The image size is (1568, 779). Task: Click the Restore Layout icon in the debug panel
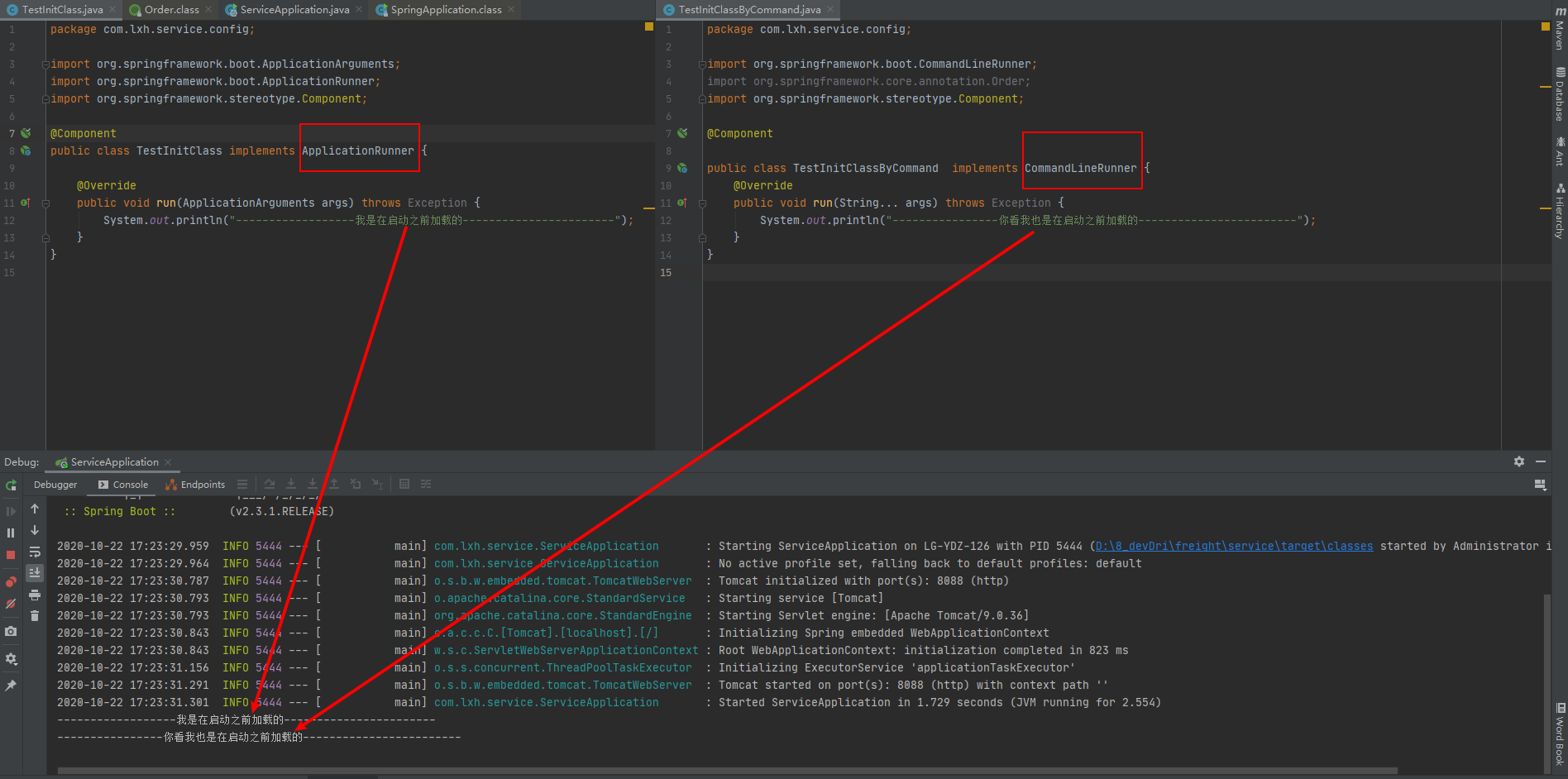[x=1540, y=485]
